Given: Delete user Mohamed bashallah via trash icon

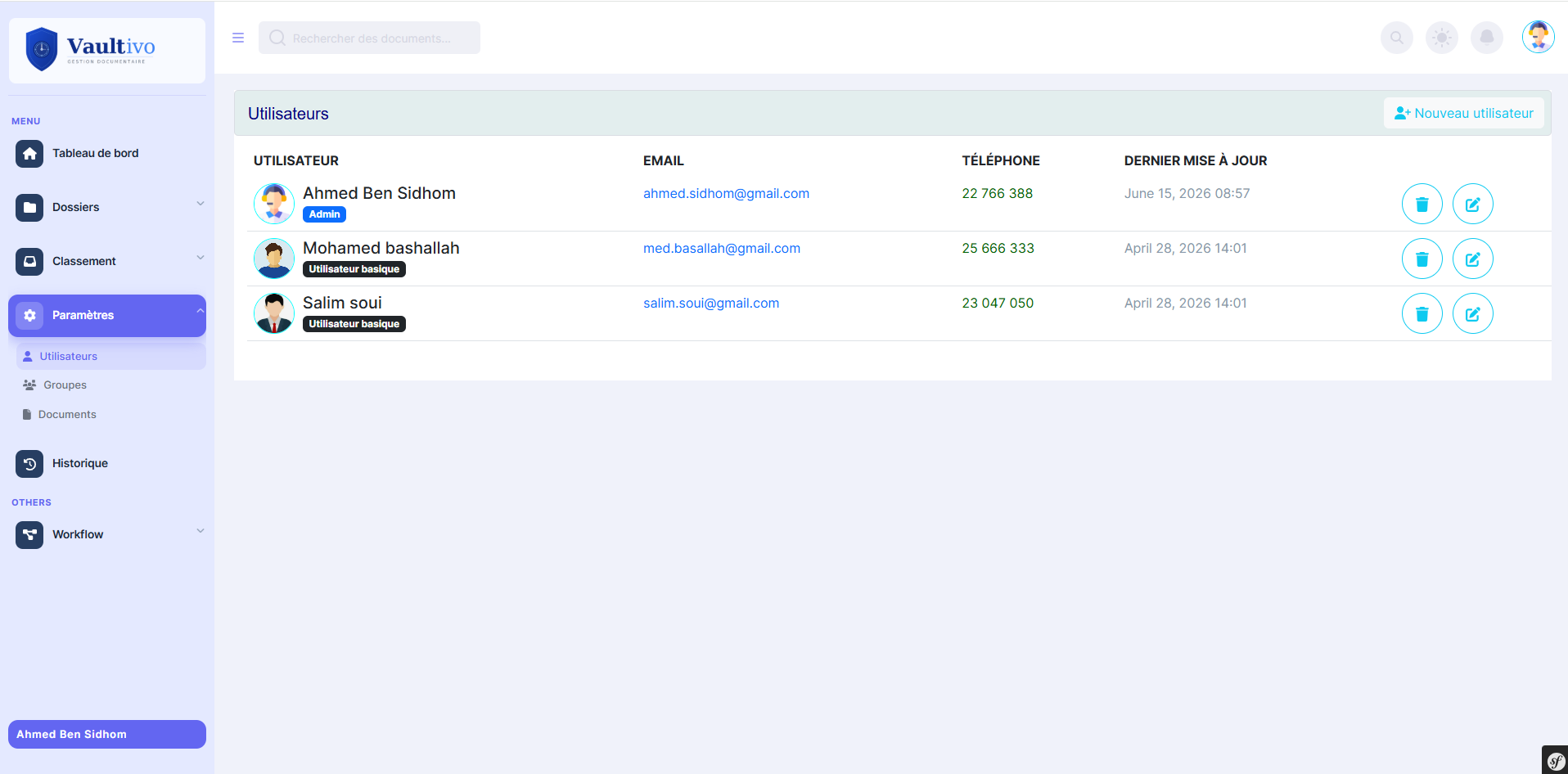Looking at the screenshot, I should [1422, 259].
